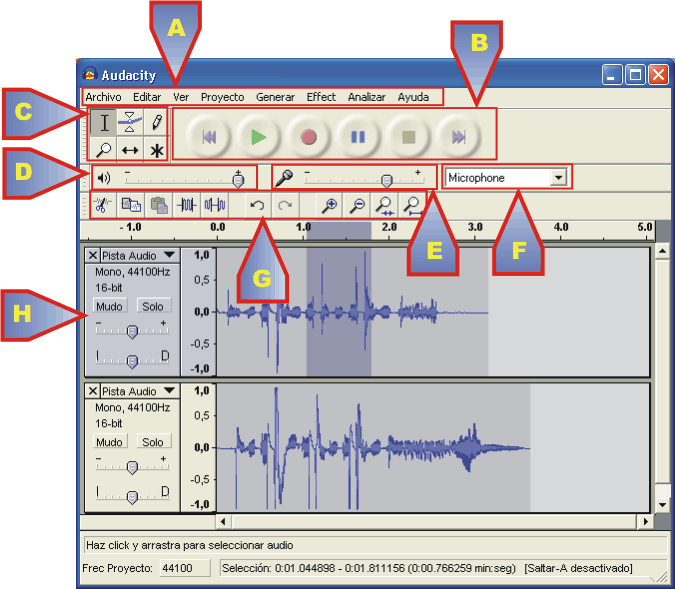Open the Effect menu
Image resolution: width=675 pixels, height=589 pixels.
click(x=321, y=97)
